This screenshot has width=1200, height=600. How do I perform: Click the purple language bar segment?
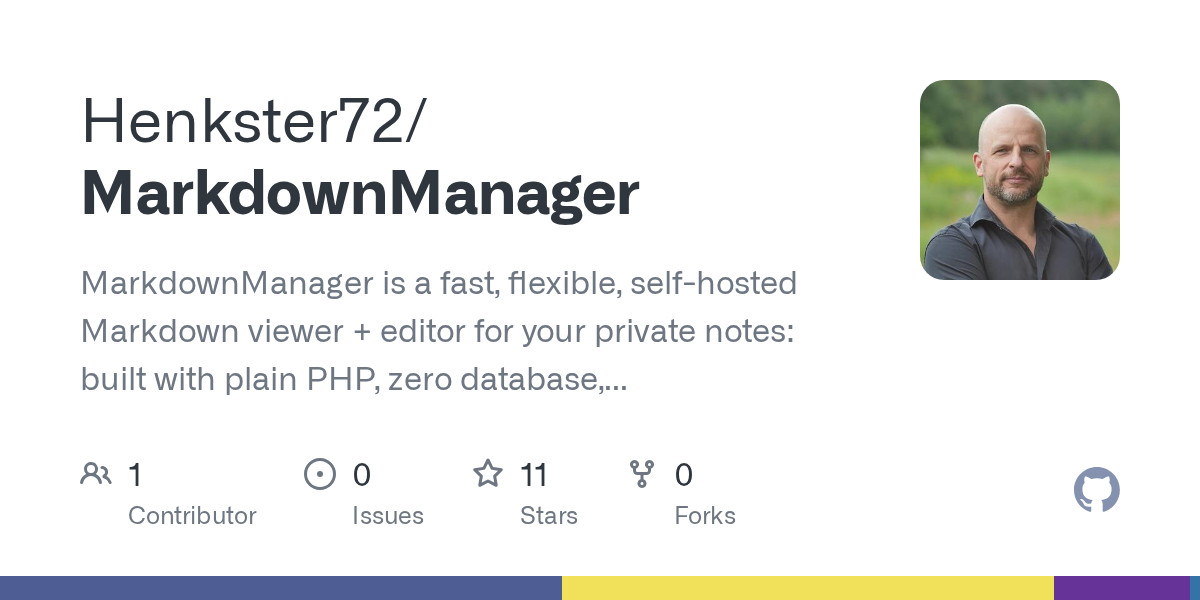click(1121, 588)
